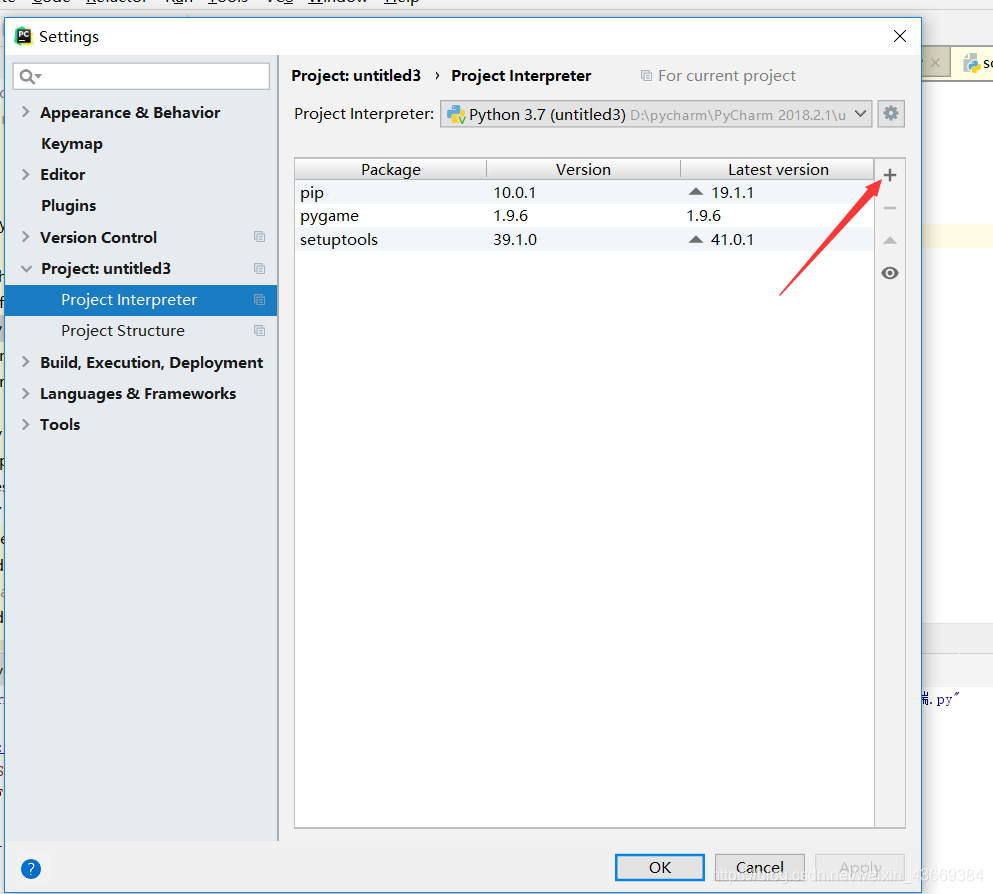Click the minus icon to uninstall package
This screenshot has height=894, width=993.
click(x=890, y=208)
